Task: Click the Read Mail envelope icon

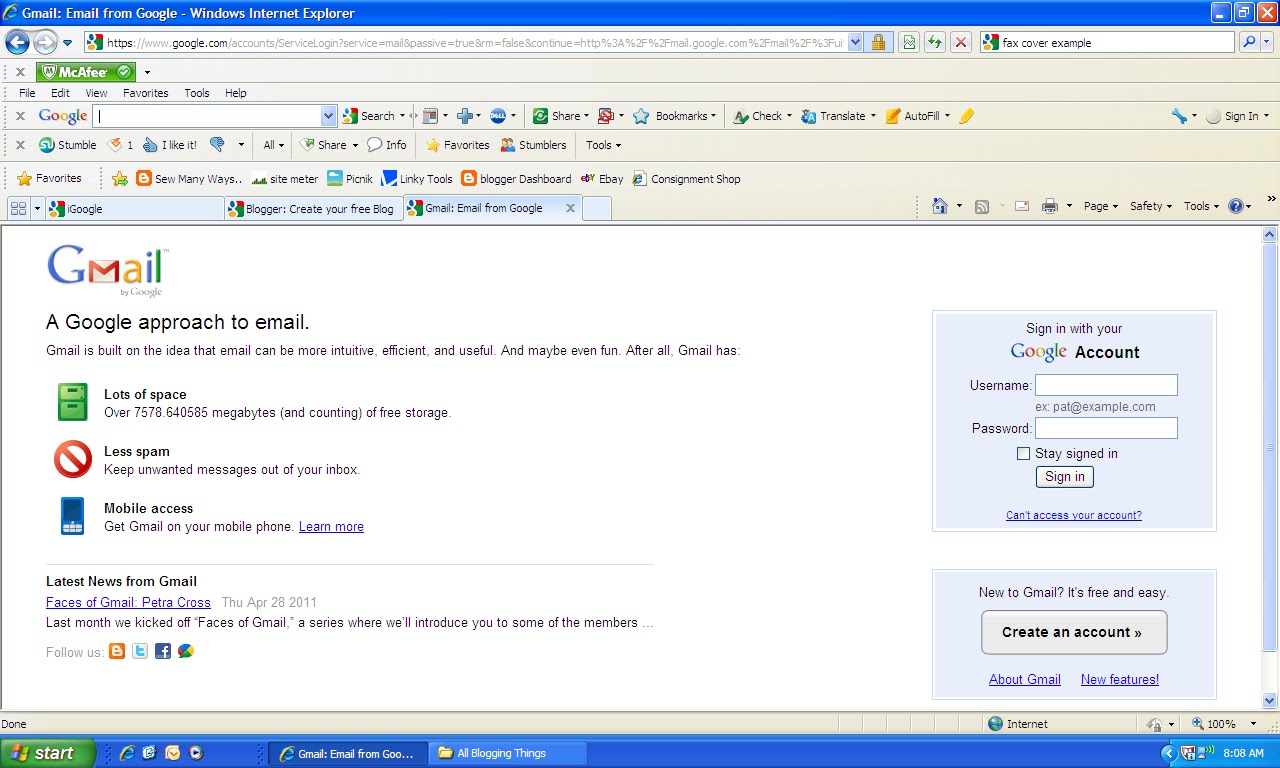Action: point(1022,206)
